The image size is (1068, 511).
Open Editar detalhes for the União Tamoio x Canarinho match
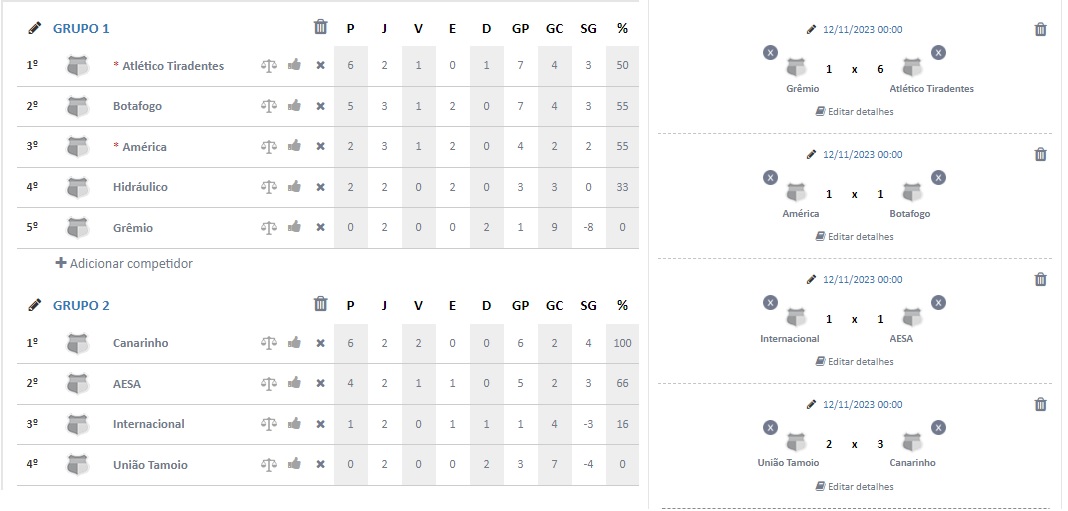[x=854, y=486]
